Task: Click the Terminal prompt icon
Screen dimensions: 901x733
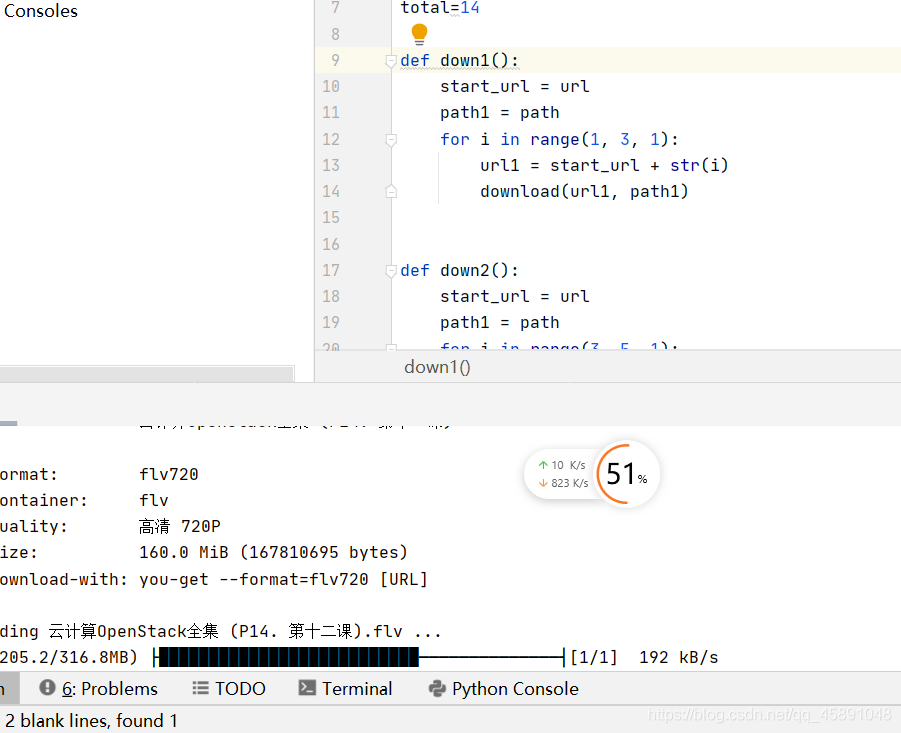Action: pyautogui.click(x=308, y=688)
